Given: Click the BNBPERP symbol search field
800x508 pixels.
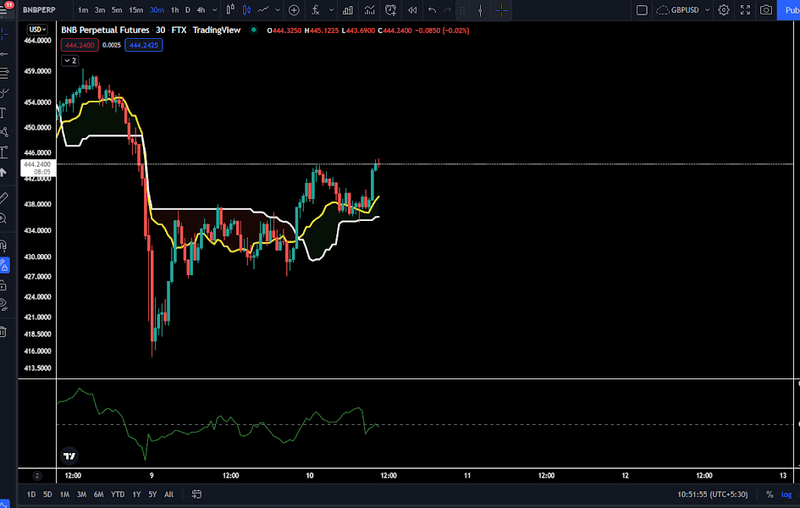Looking at the screenshot, I should 40,10.
